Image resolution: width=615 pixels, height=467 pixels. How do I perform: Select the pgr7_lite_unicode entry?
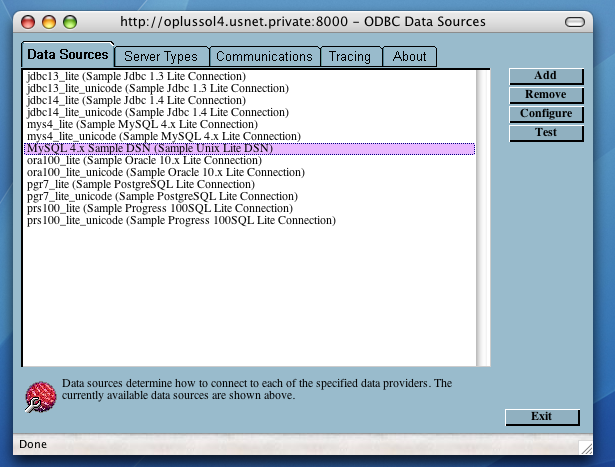pos(249,196)
